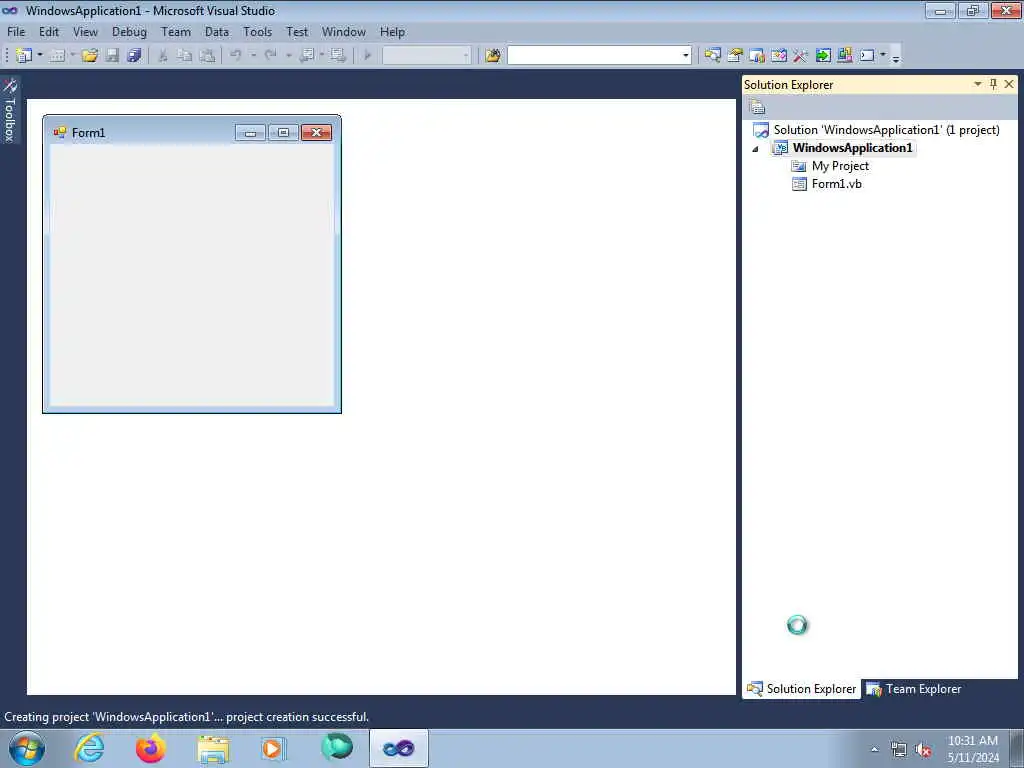
Task: Open the New Project dropdown arrow
Action: [x=40, y=56]
